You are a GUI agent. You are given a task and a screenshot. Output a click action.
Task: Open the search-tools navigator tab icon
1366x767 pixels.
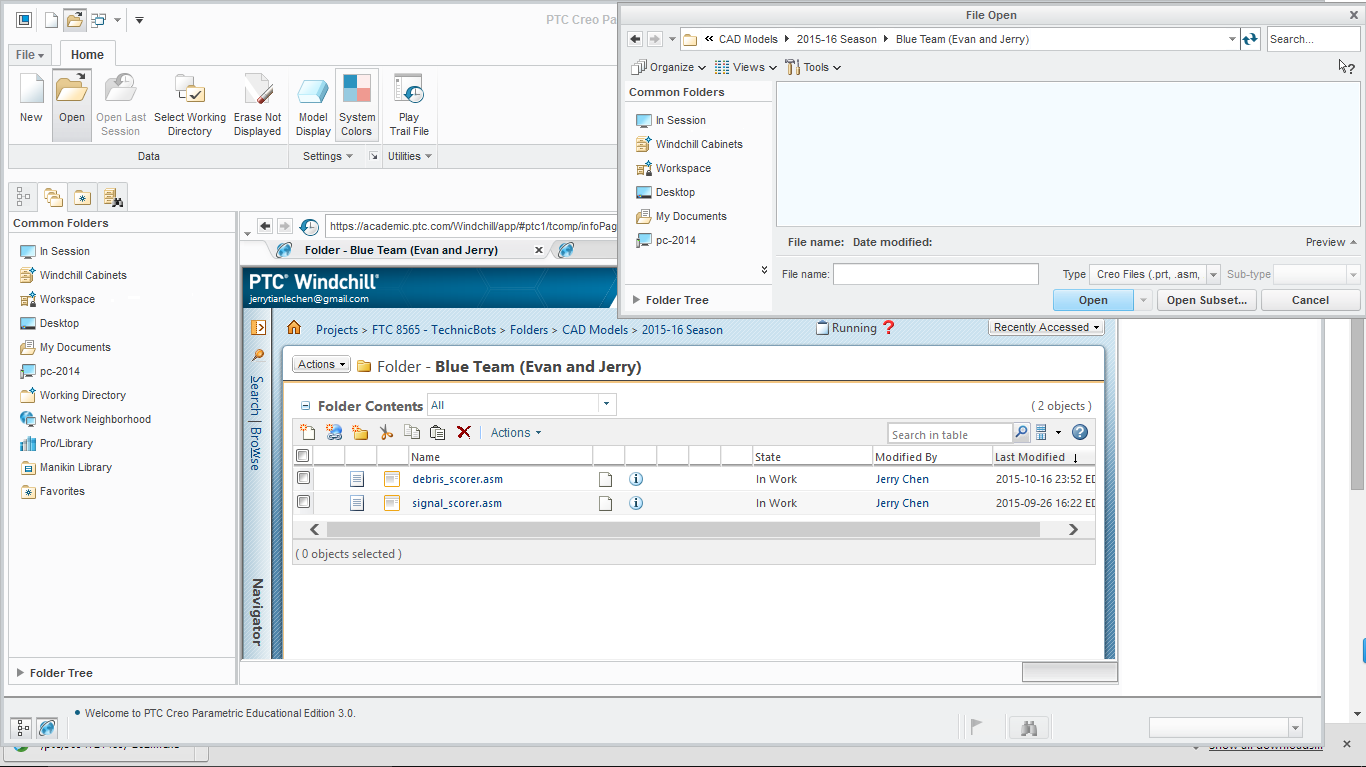point(112,197)
